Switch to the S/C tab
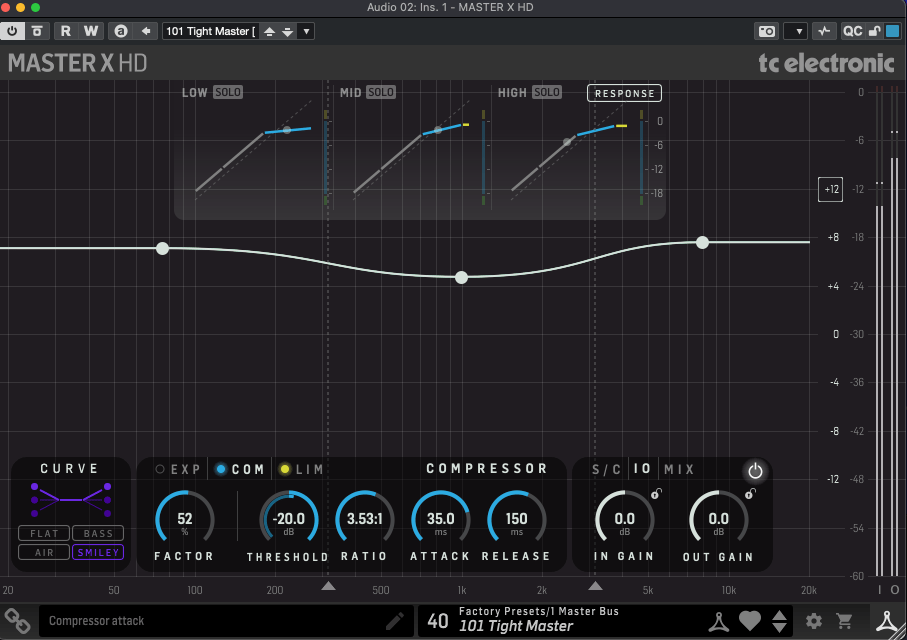This screenshot has width=907, height=640. [606, 469]
